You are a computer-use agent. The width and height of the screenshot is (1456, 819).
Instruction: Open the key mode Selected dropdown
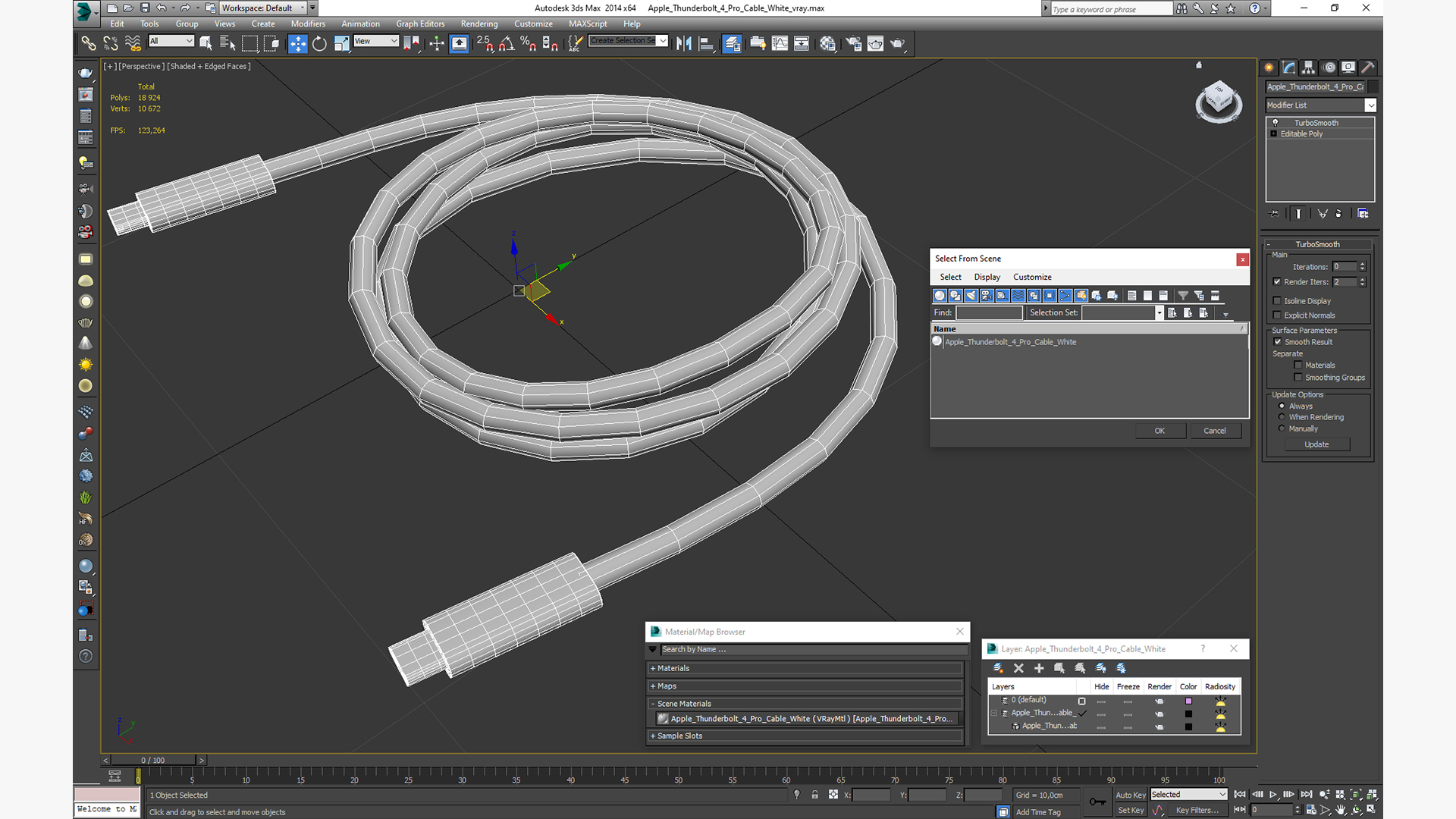click(x=1188, y=795)
